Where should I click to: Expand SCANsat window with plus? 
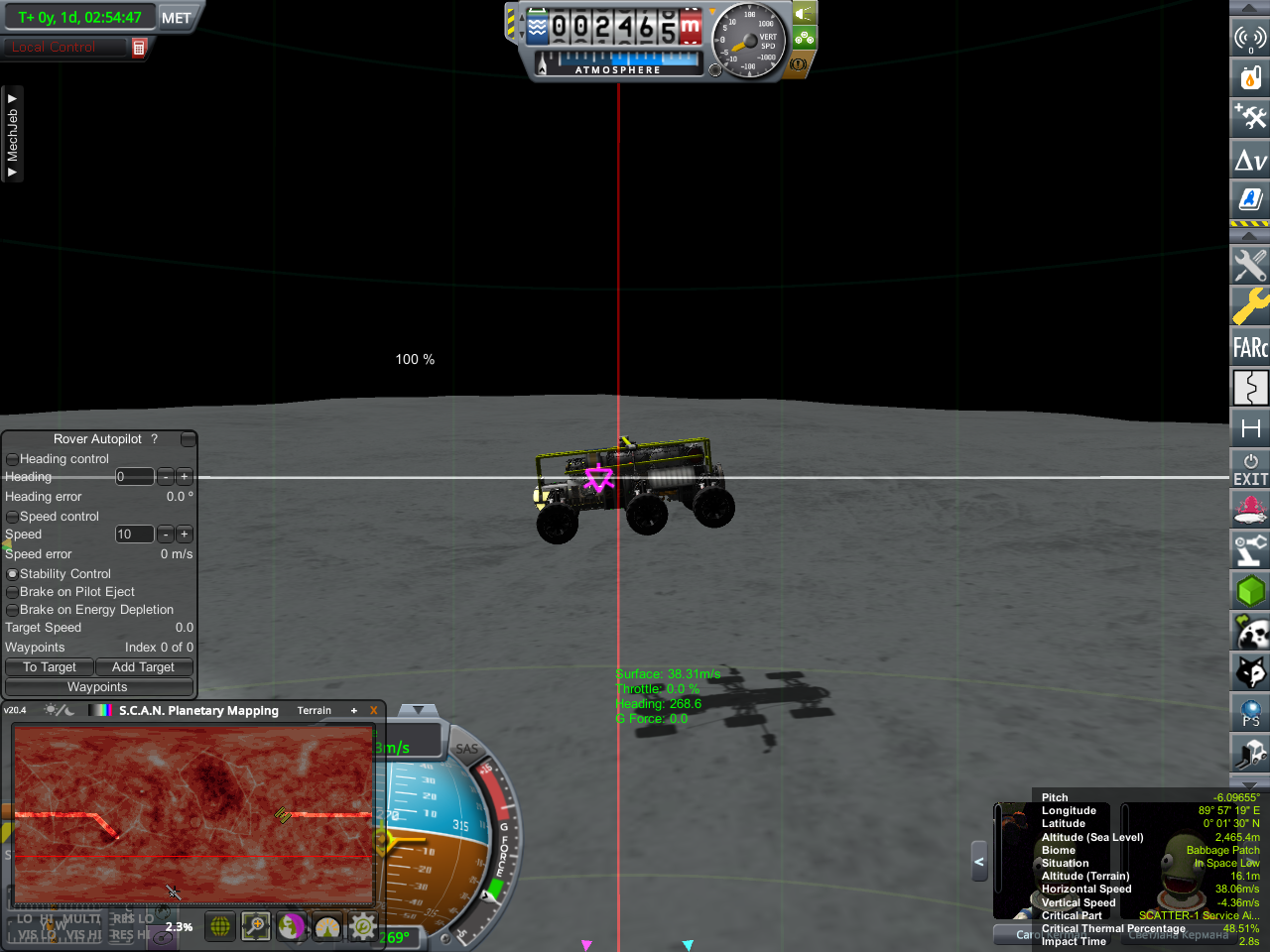click(354, 710)
